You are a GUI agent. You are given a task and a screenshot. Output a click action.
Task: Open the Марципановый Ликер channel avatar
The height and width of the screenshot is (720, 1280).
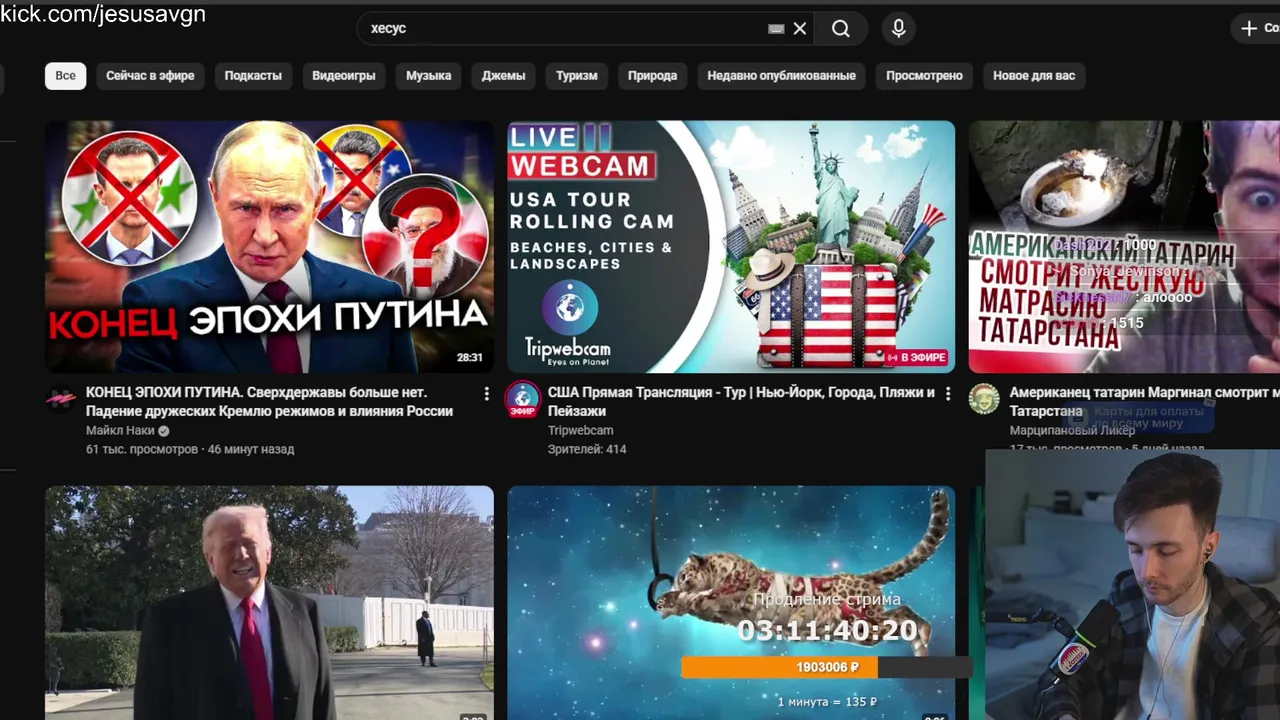pyautogui.click(x=984, y=399)
